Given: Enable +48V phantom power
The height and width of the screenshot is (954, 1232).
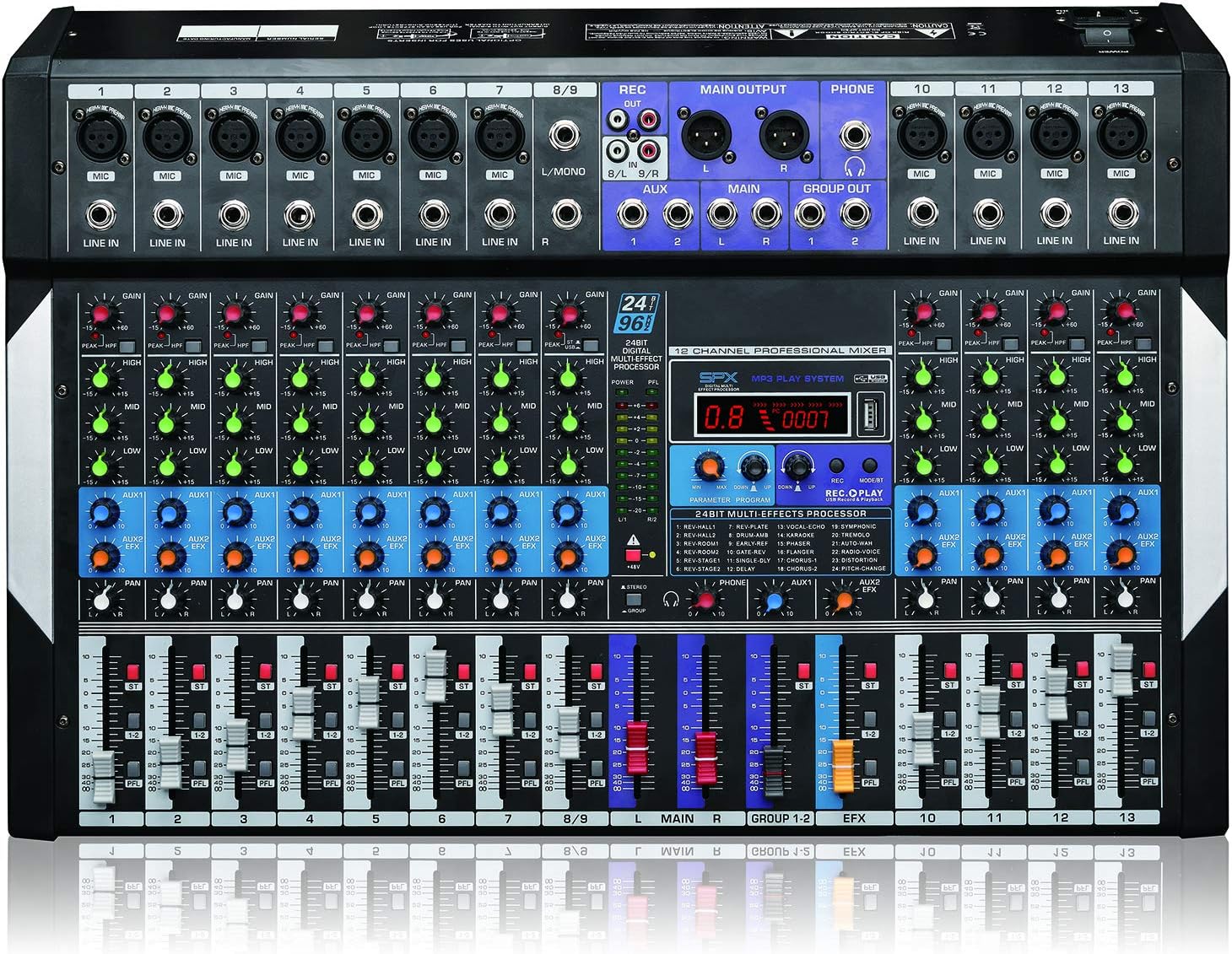Looking at the screenshot, I should pyautogui.click(x=634, y=555).
